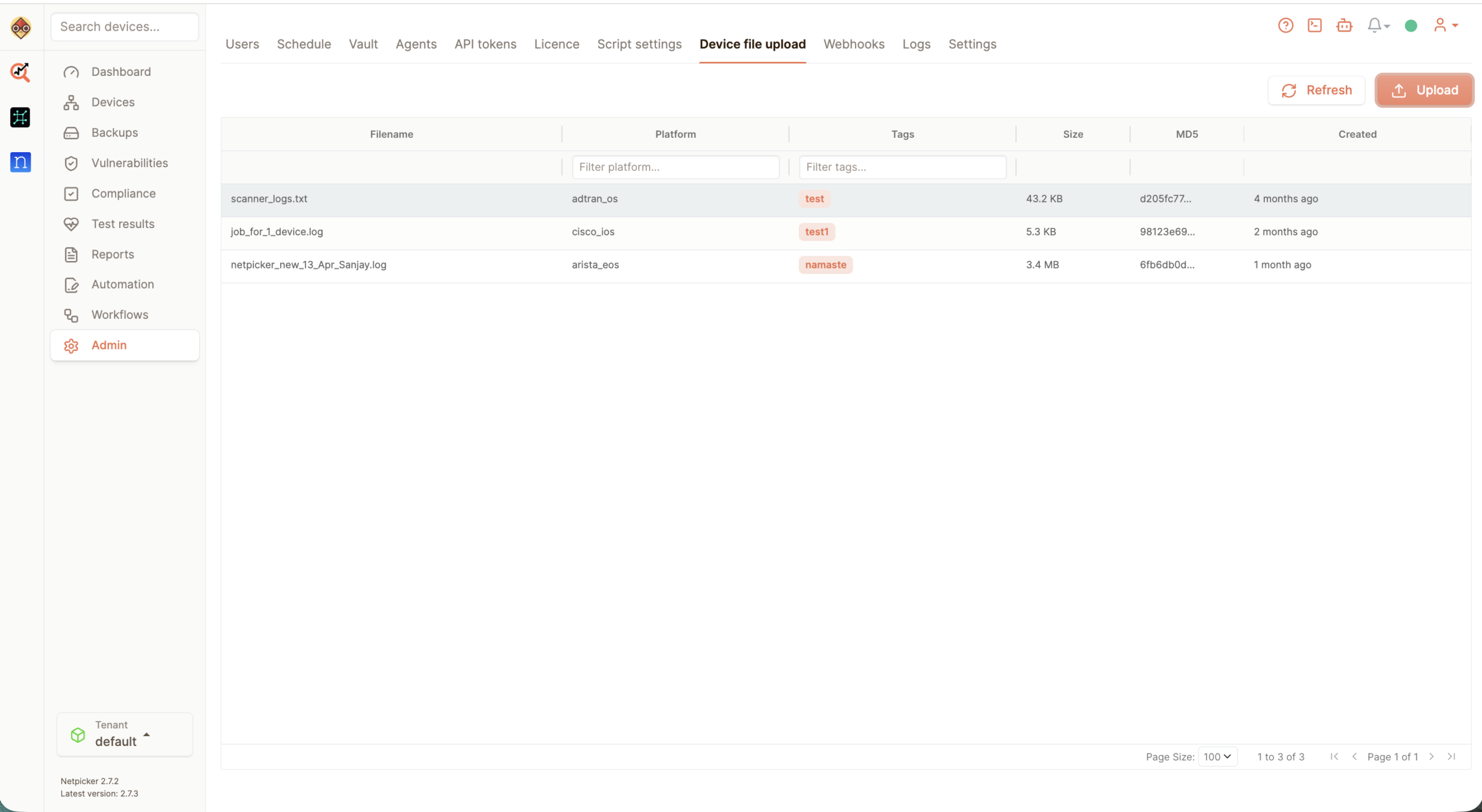Click the MD5 value d205fc77...
Image resolution: width=1482 pixels, height=812 pixels.
(1165, 199)
